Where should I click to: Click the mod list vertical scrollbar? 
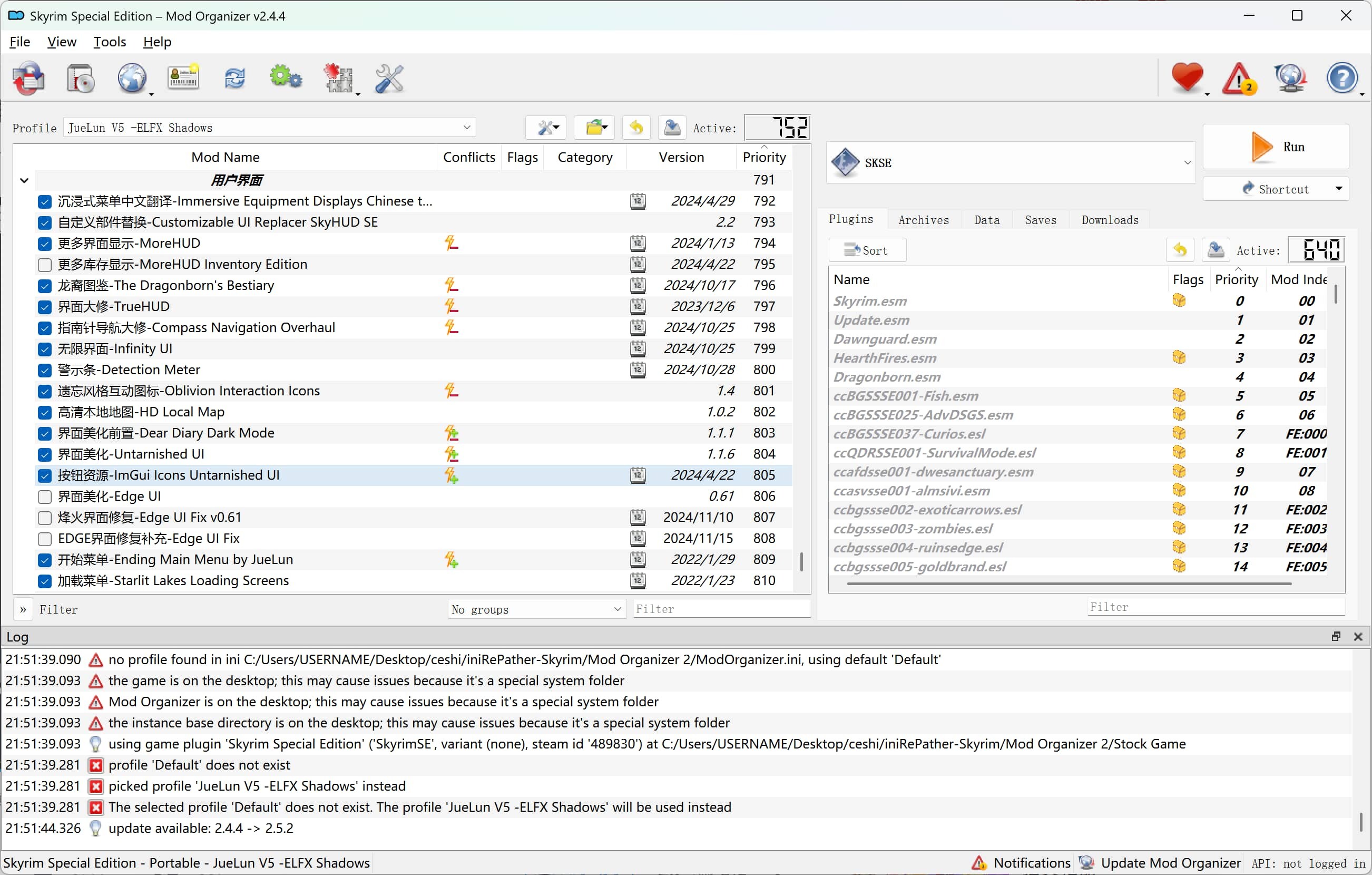point(802,561)
